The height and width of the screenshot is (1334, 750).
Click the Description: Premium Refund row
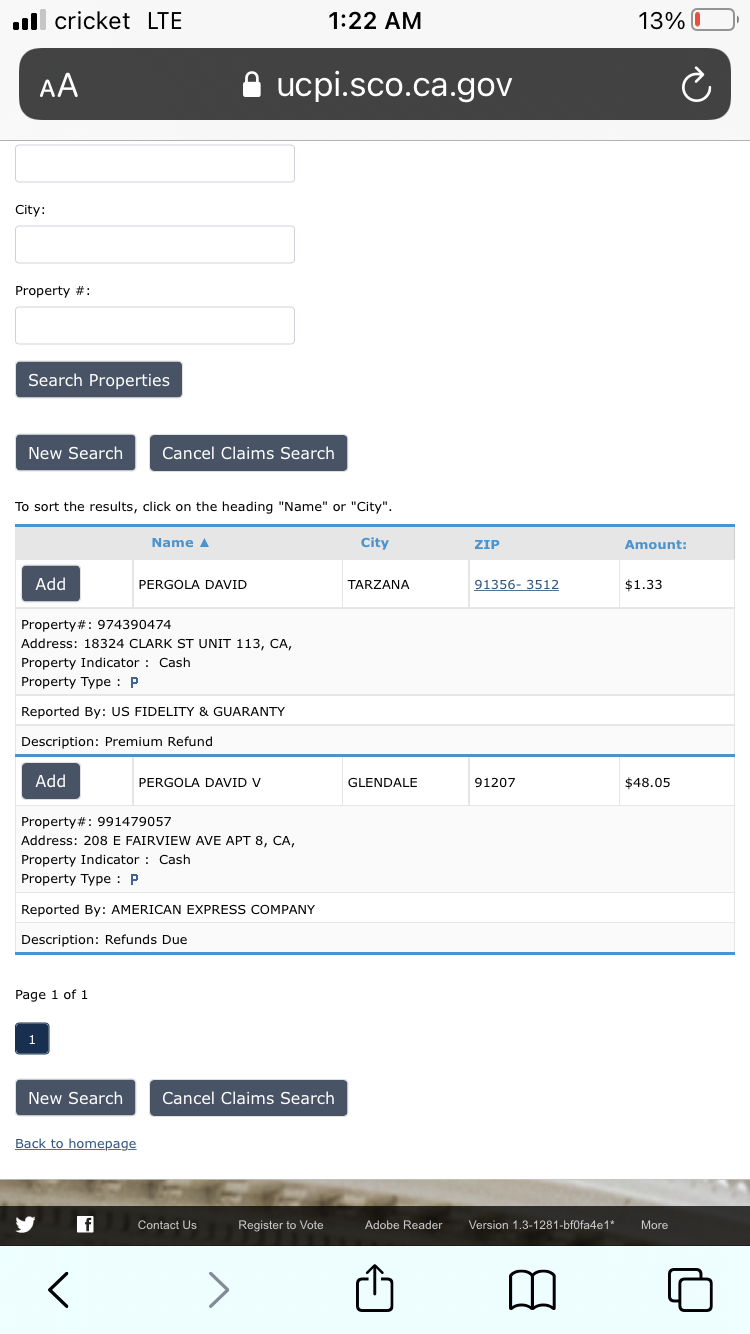[375, 741]
